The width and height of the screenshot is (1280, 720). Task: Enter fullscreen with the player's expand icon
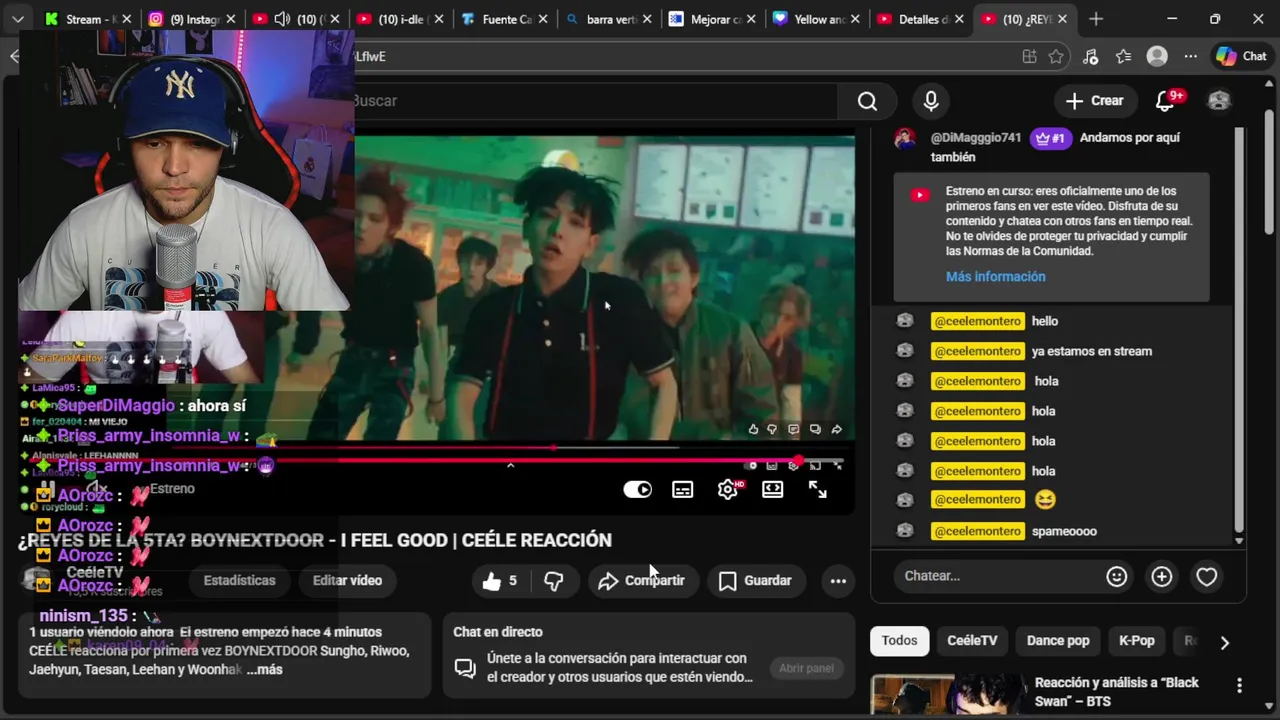point(818,490)
